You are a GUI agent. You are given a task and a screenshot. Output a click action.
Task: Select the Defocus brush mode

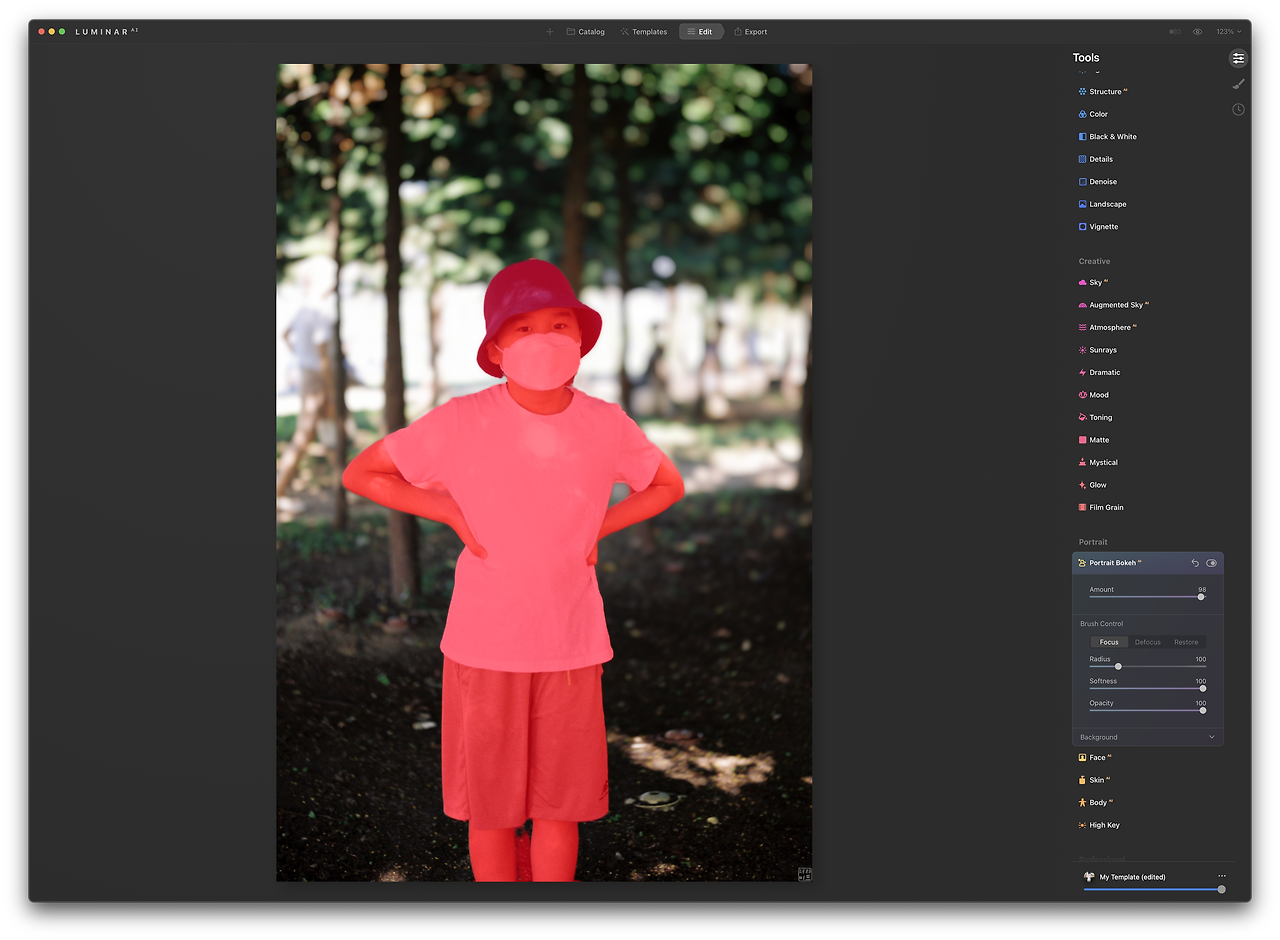click(1148, 642)
